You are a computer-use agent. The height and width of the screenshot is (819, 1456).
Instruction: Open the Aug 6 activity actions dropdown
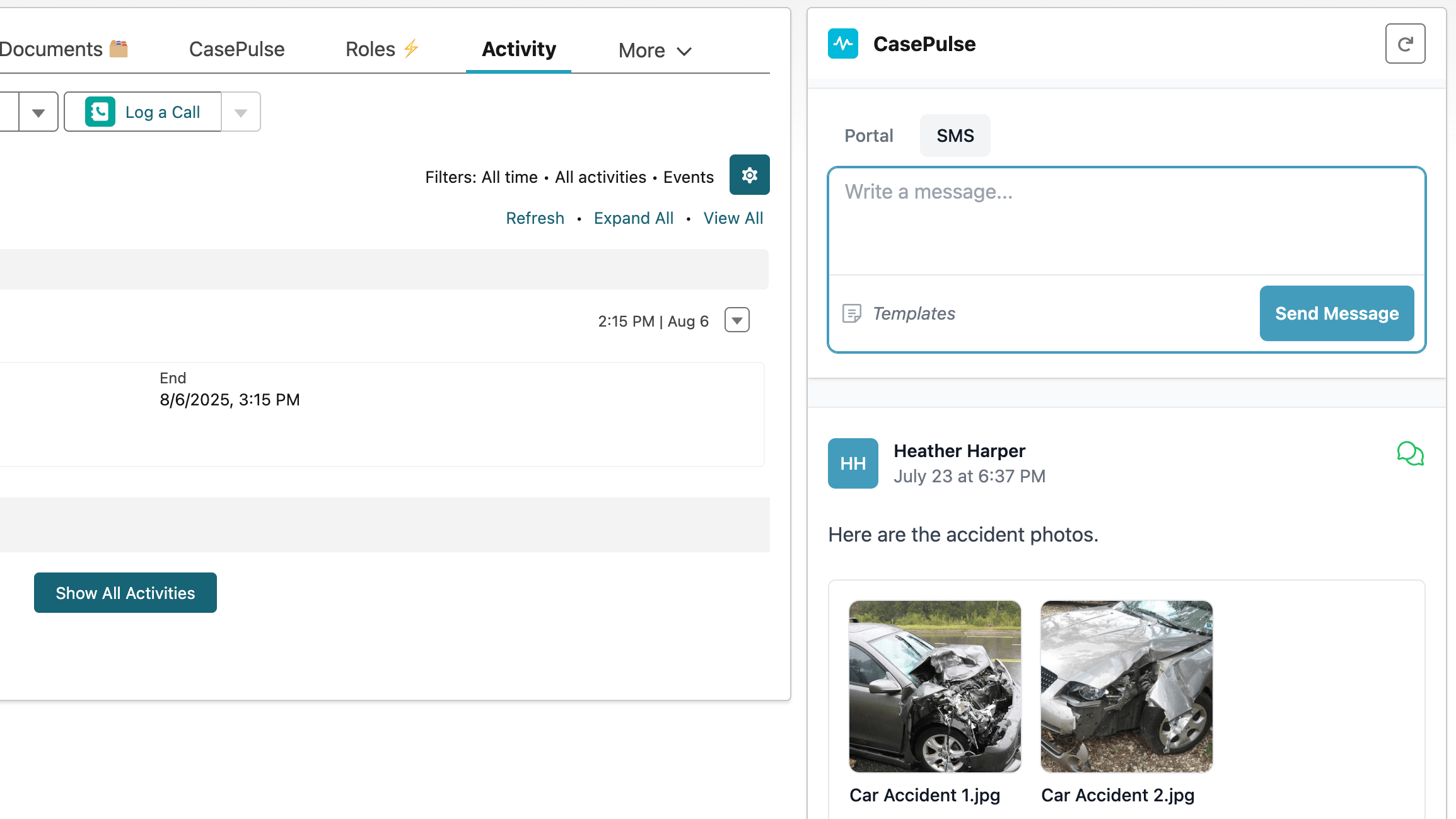(736, 320)
